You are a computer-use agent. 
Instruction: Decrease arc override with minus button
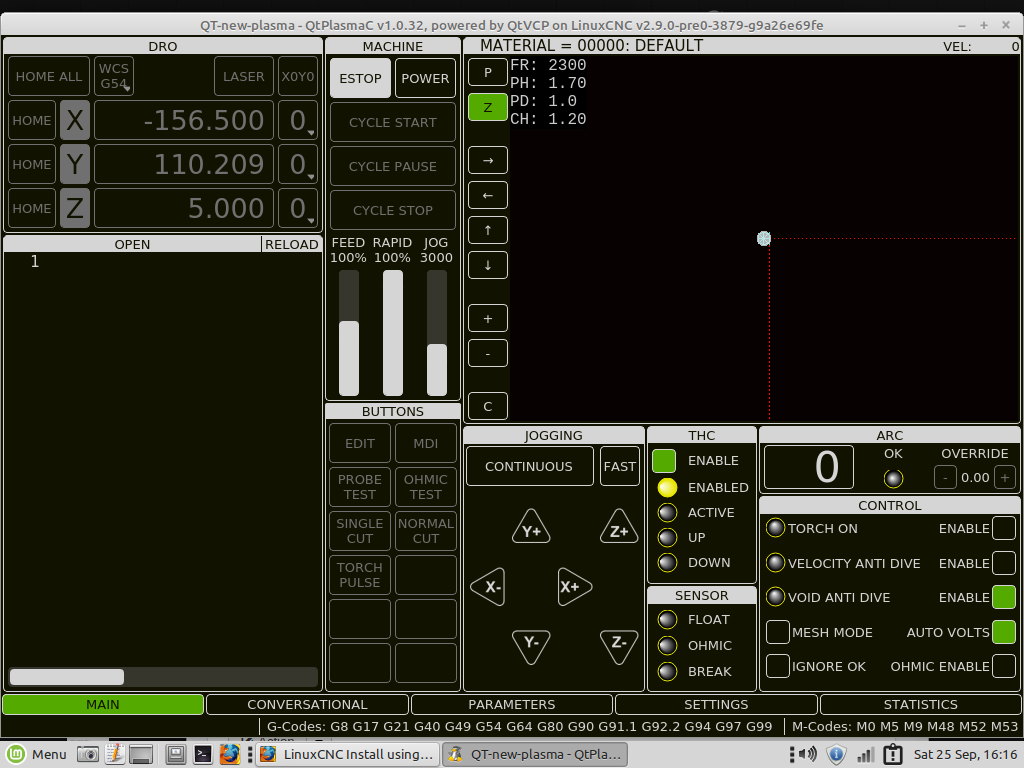(x=945, y=477)
